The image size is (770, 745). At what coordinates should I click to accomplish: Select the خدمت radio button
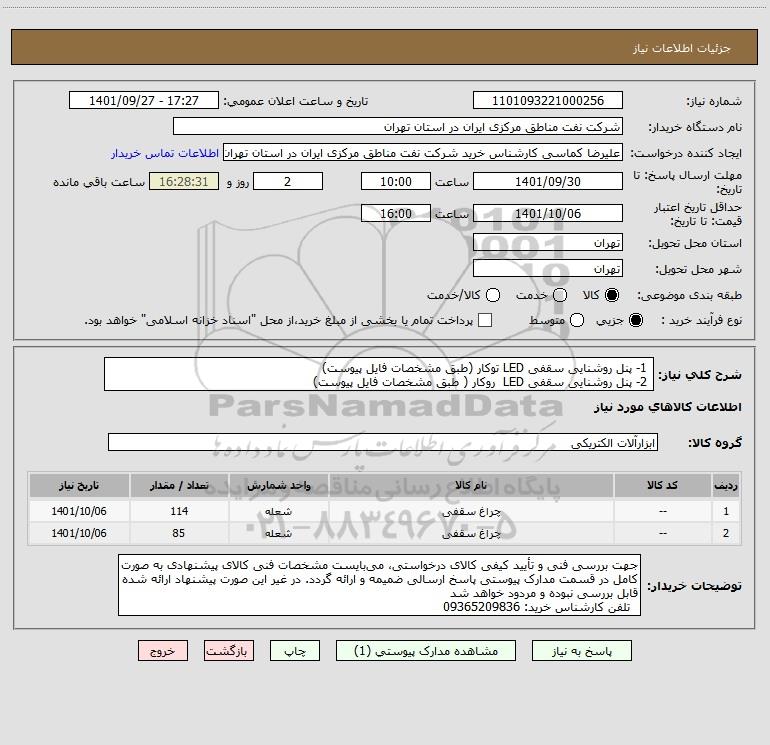tap(560, 295)
